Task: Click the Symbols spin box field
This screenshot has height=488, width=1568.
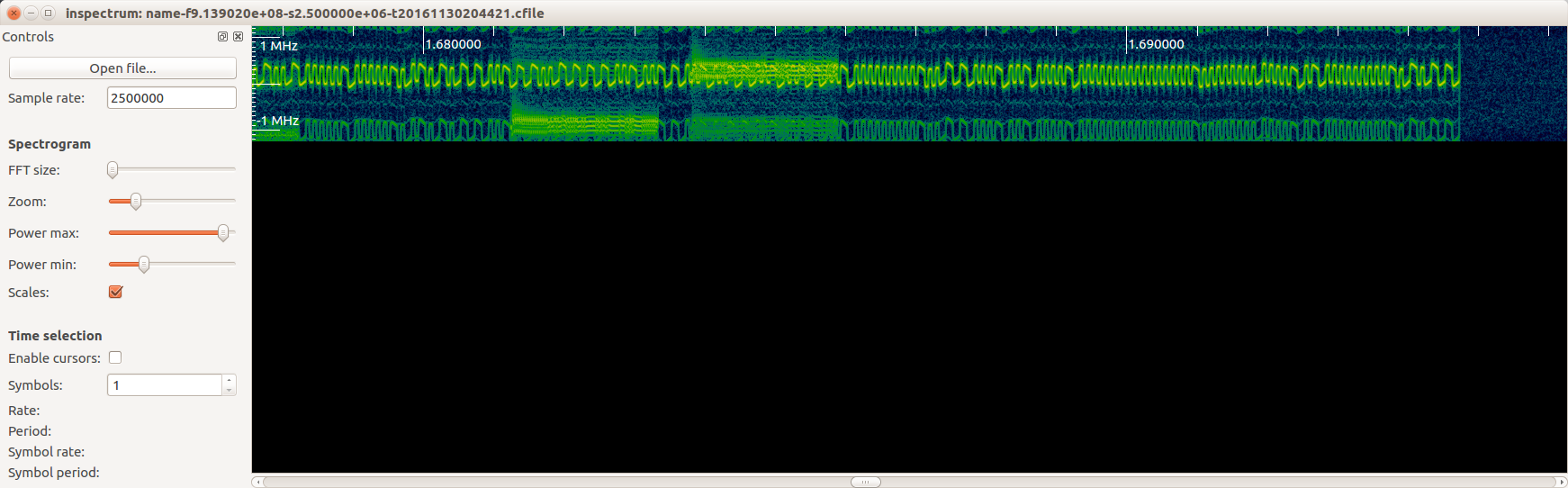Action: coord(165,385)
